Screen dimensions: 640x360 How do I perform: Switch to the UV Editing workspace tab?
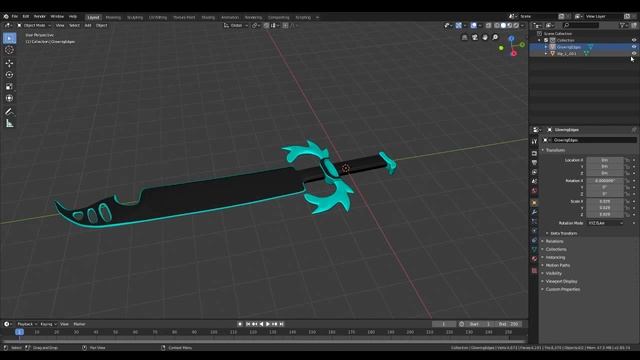(x=158, y=18)
